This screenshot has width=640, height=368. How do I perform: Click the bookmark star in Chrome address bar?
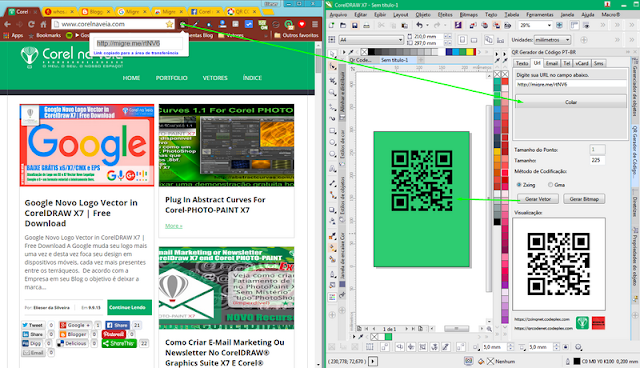tap(169, 24)
